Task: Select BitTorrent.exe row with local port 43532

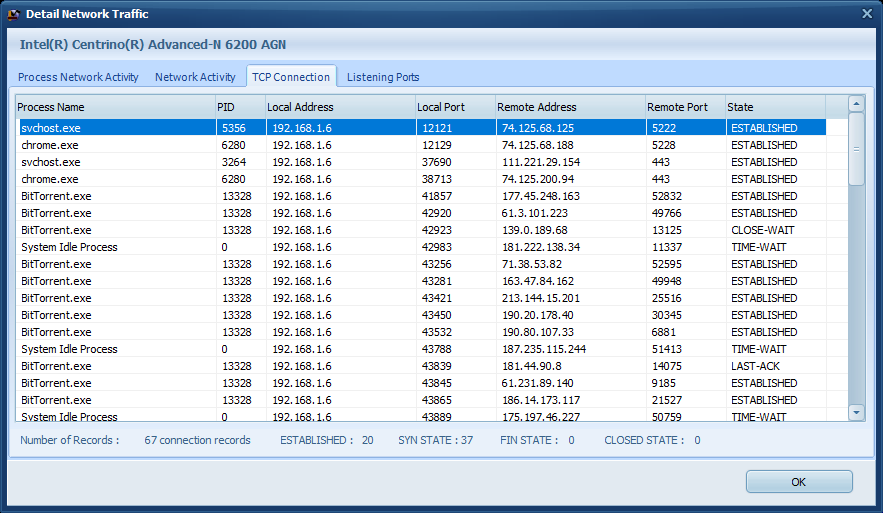Action: 422,332
